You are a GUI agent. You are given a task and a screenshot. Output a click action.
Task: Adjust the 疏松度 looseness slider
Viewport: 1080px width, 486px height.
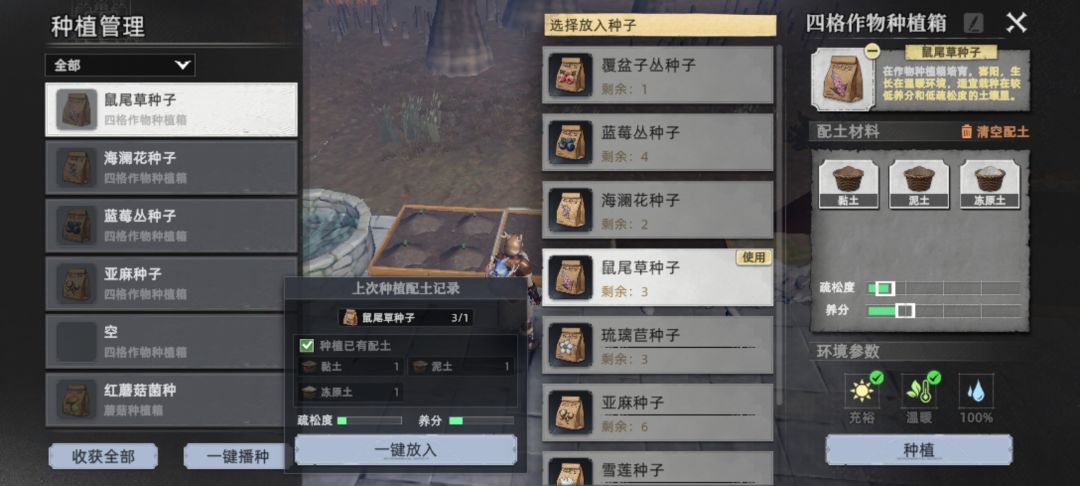pos(944,288)
